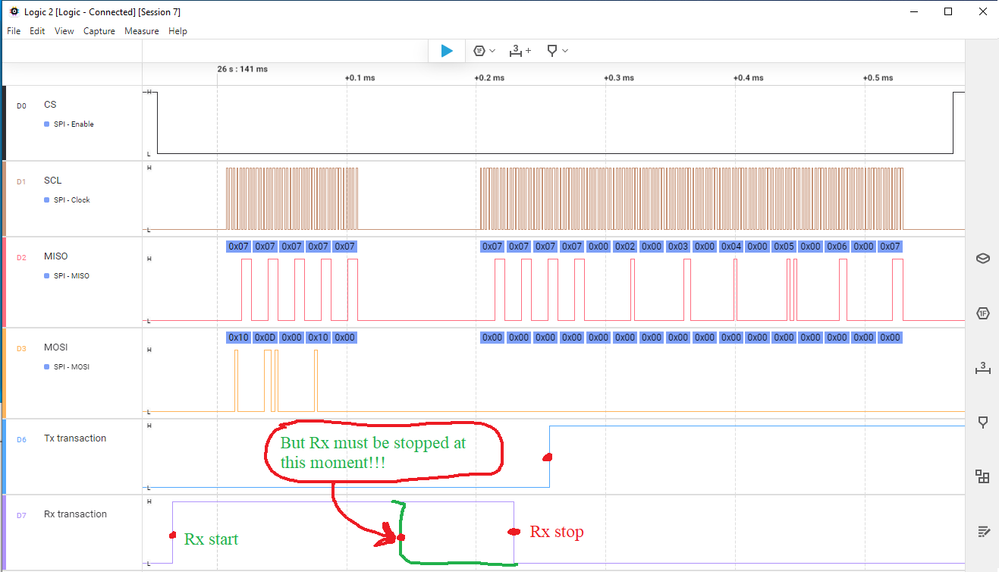Select the 0x02 decoded byte on MISO

[x=624, y=247]
